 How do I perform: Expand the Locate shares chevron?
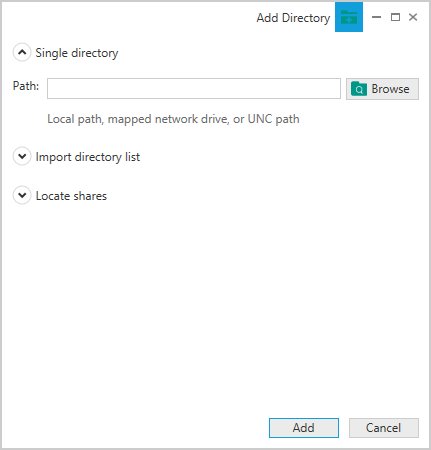pos(22,195)
